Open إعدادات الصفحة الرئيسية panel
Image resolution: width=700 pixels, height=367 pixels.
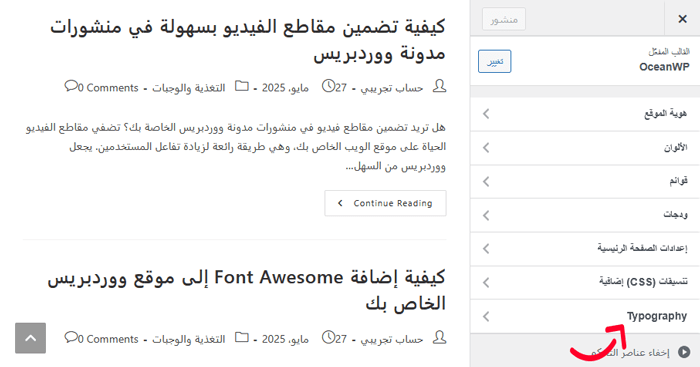point(585,249)
